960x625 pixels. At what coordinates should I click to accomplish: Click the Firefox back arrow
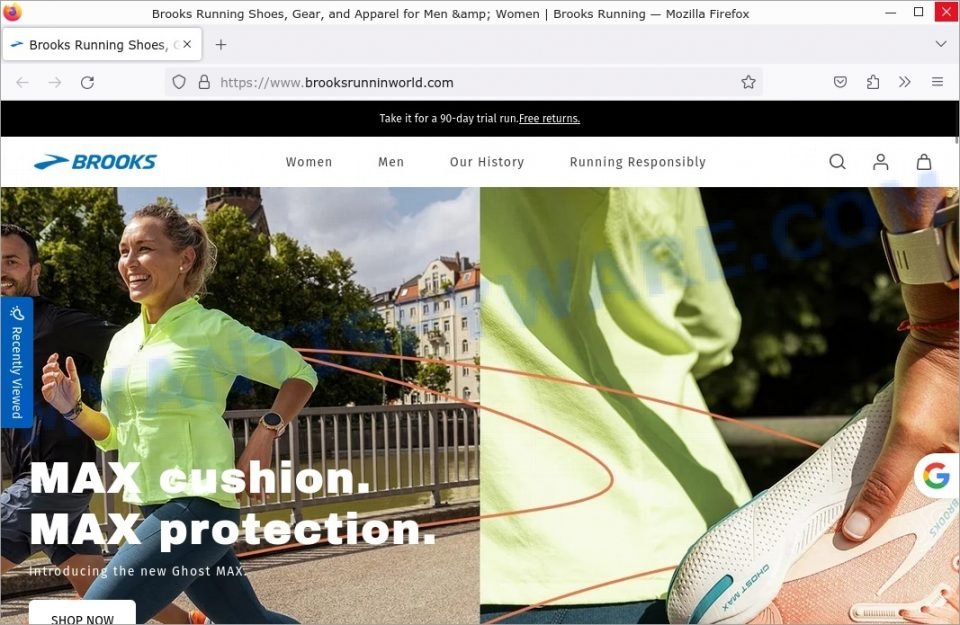(23, 83)
